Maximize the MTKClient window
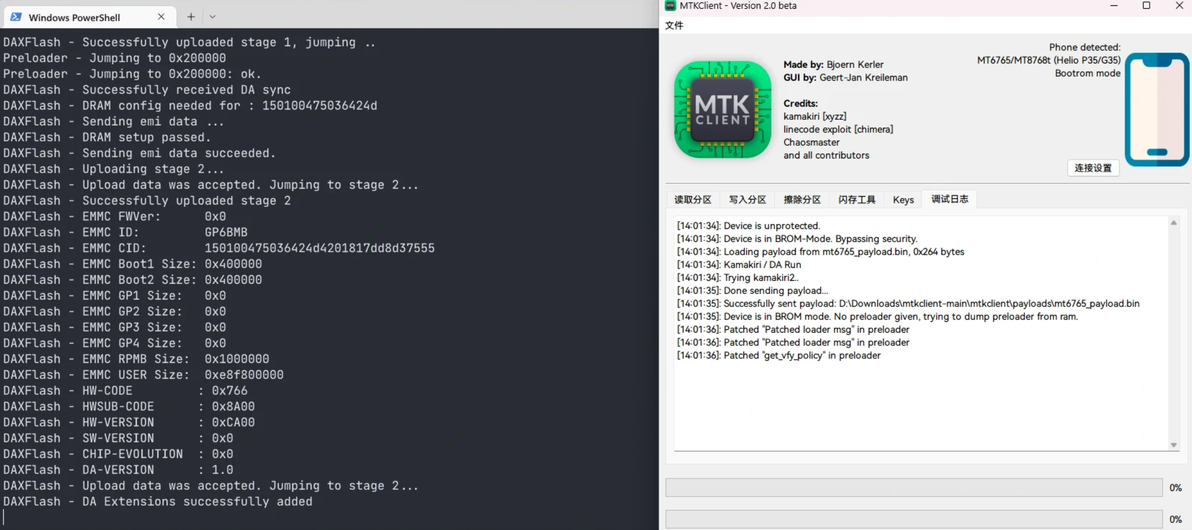This screenshot has height=530, width=1192. tap(1146, 5)
